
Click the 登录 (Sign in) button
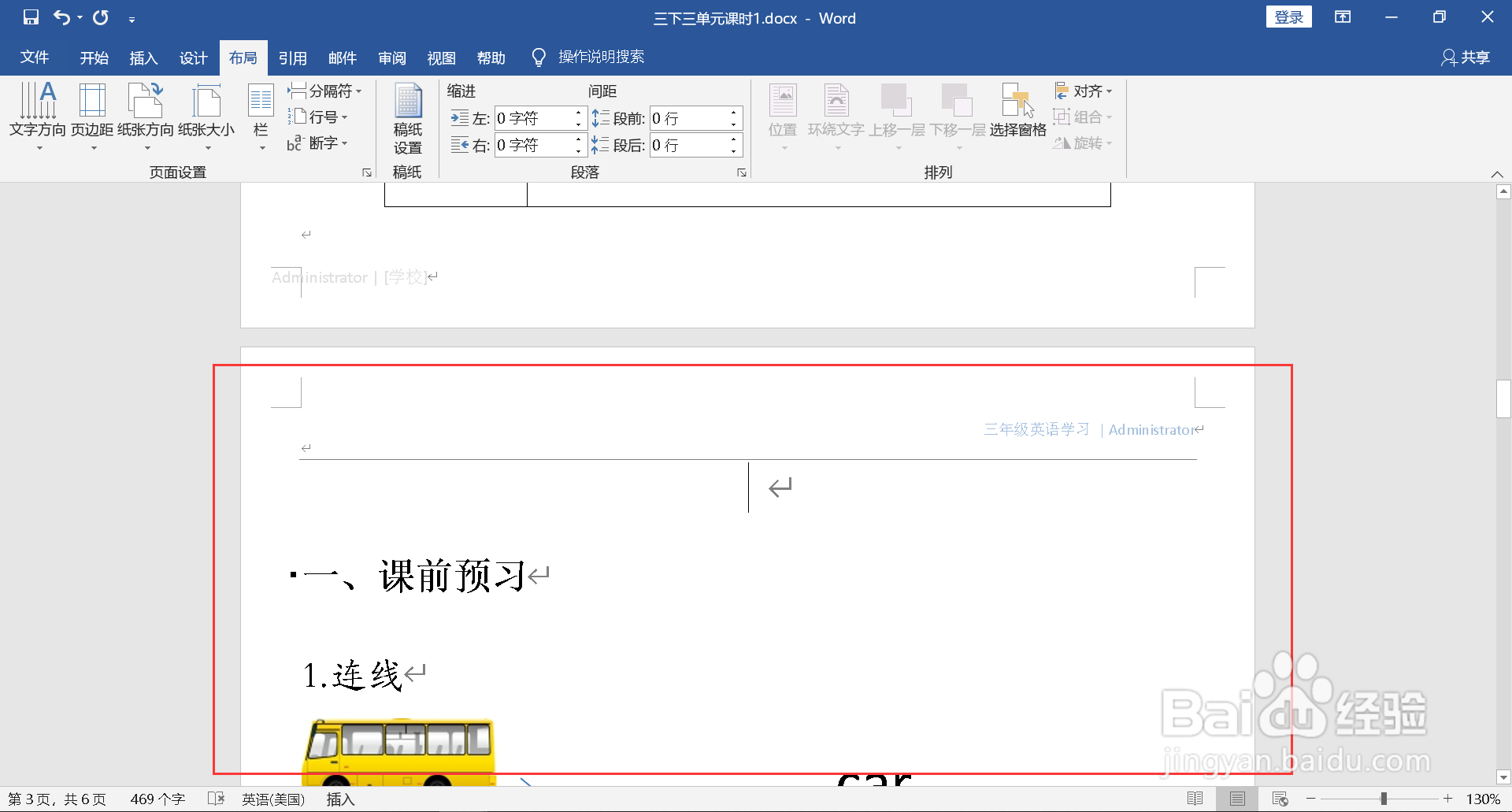pos(1289,16)
